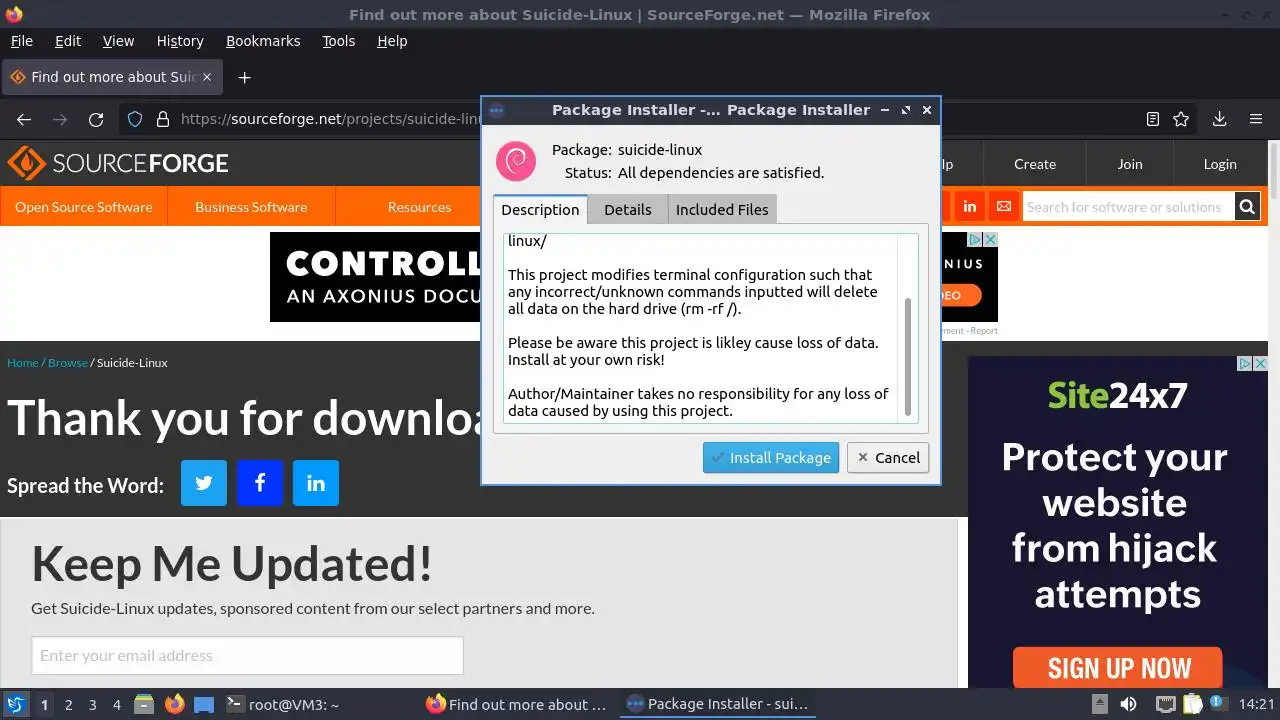Share on Facebook button
The width and height of the screenshot is (1280, 720).
tap(260, 483)
